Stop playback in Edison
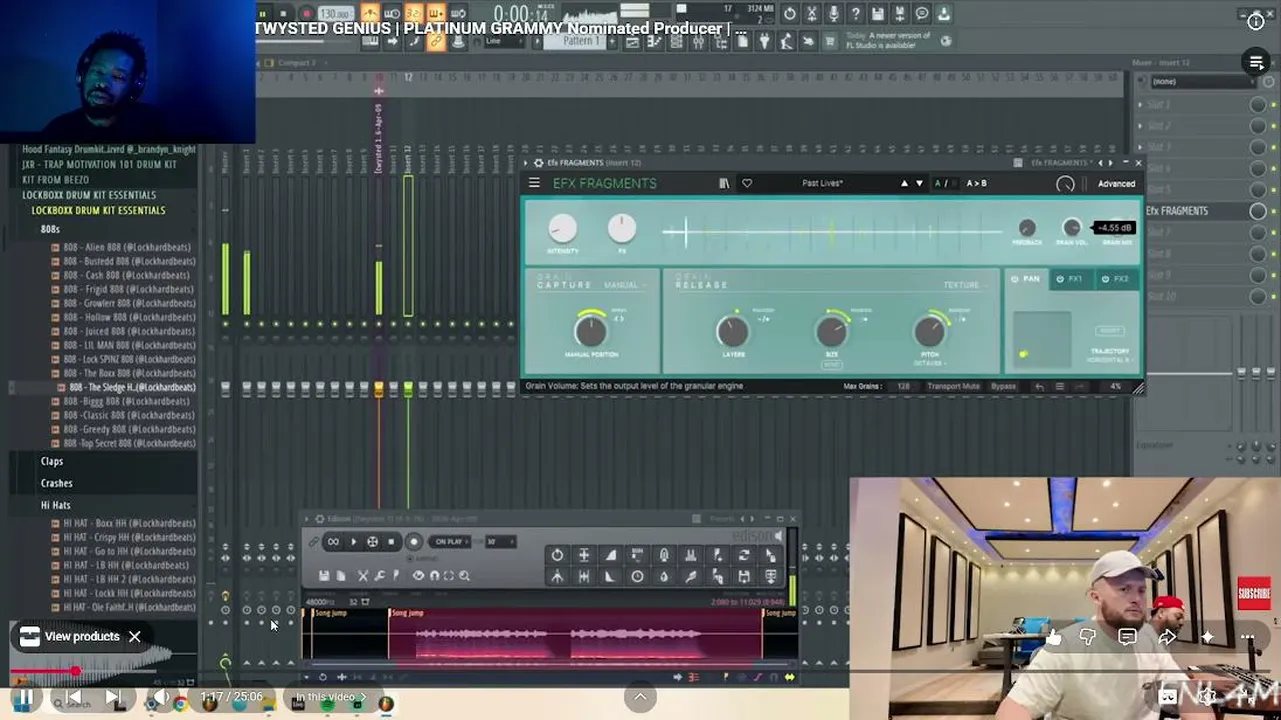 tap(391, 542)
